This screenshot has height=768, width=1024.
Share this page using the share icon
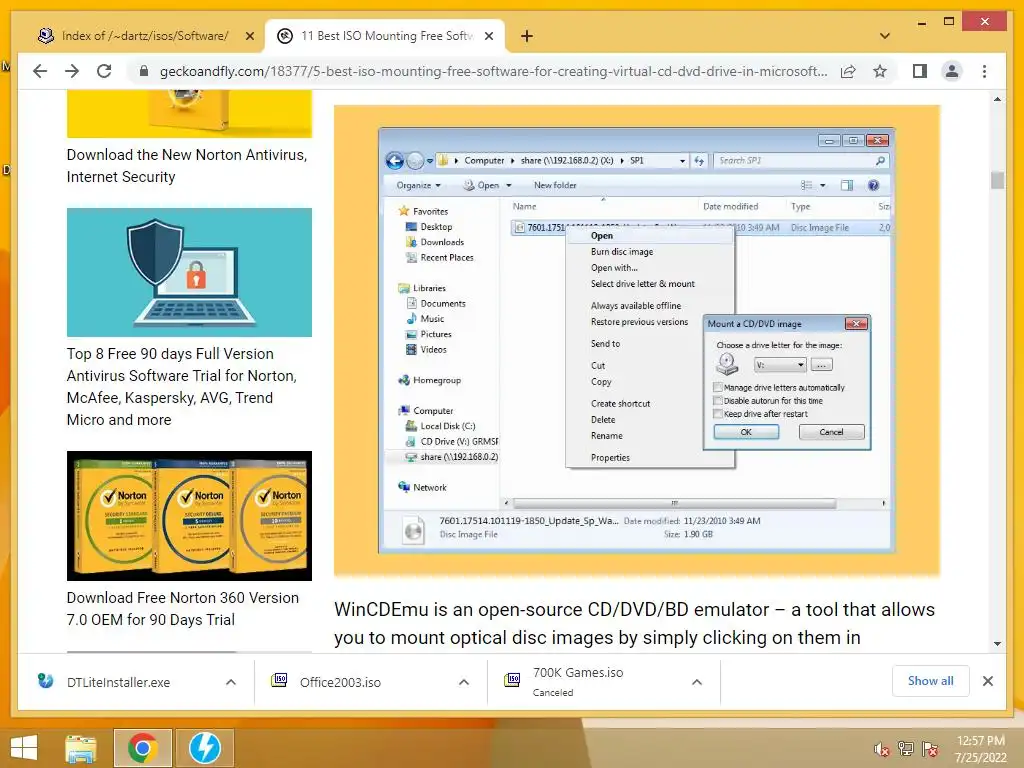848,71
